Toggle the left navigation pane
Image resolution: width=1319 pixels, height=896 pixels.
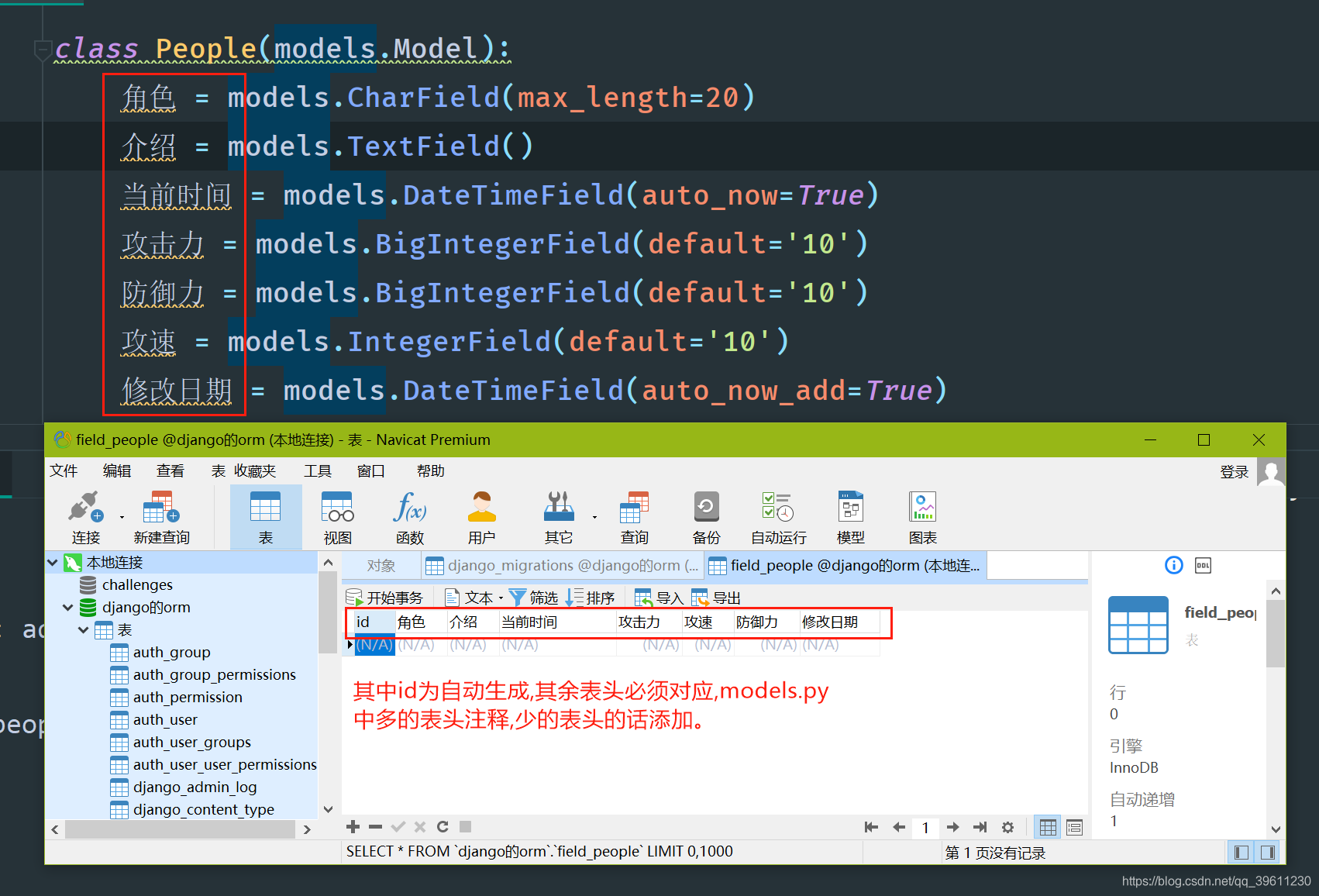pos(1242,853)
